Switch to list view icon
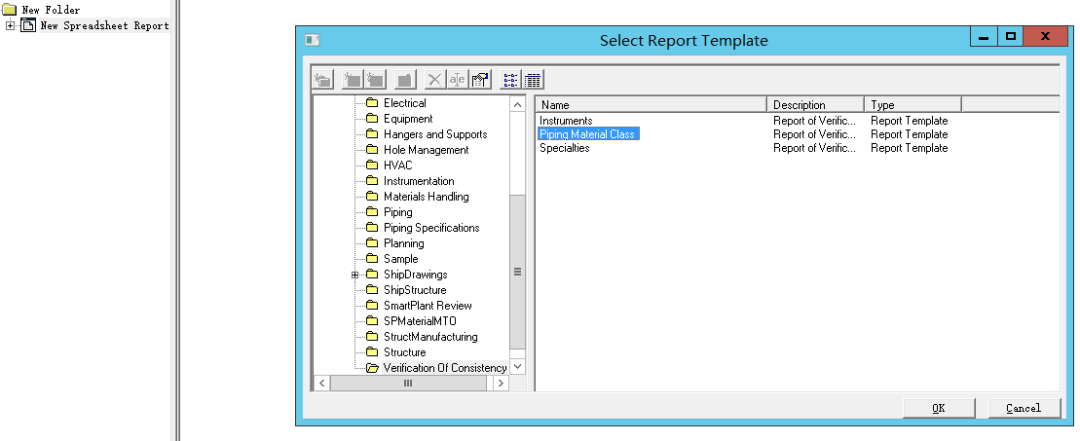 tap(510, 79)
